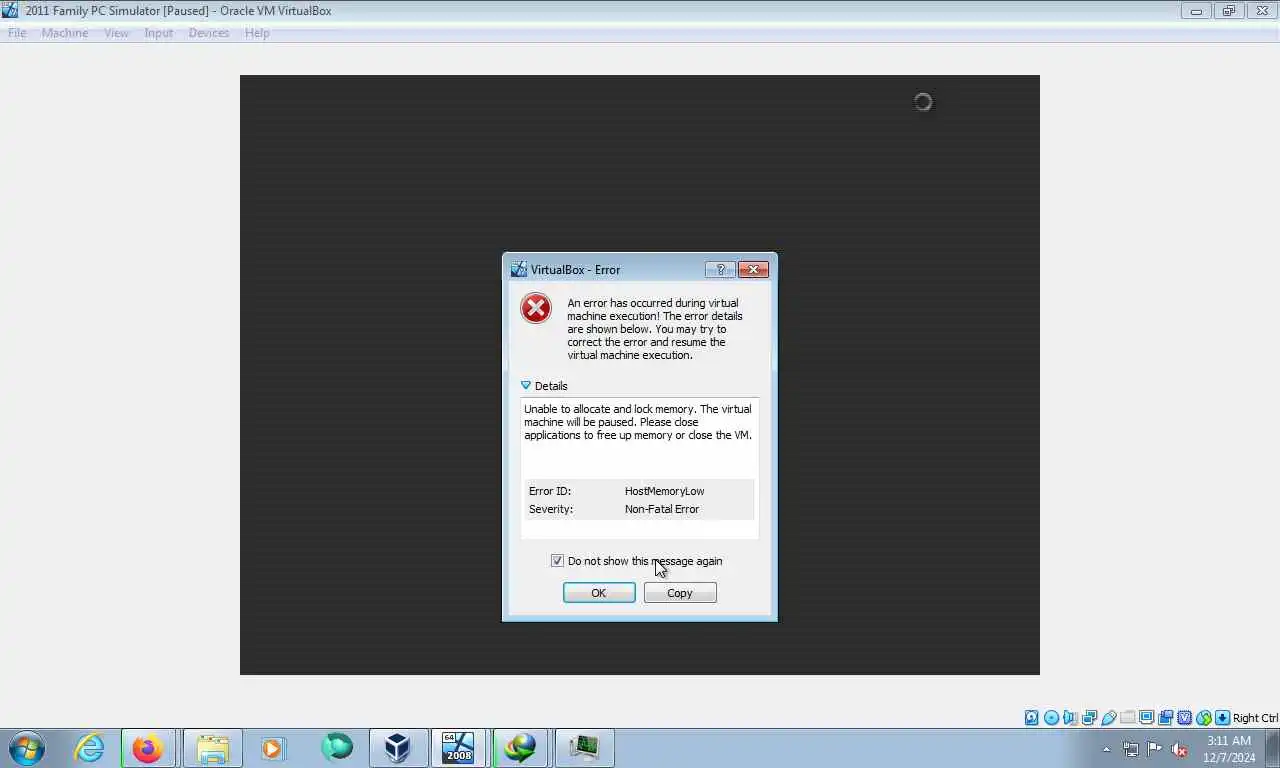
Task: Launch Internet Explorer from the taskbar
Action: (89, 748)
